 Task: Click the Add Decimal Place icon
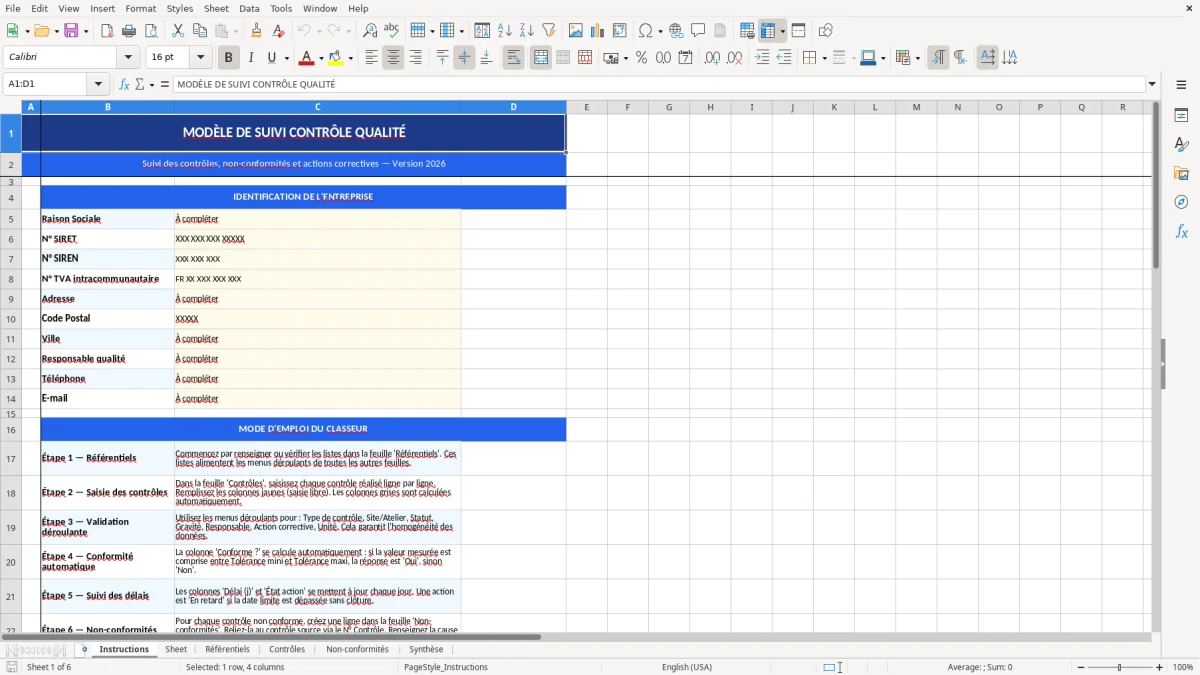click(713, 58)
